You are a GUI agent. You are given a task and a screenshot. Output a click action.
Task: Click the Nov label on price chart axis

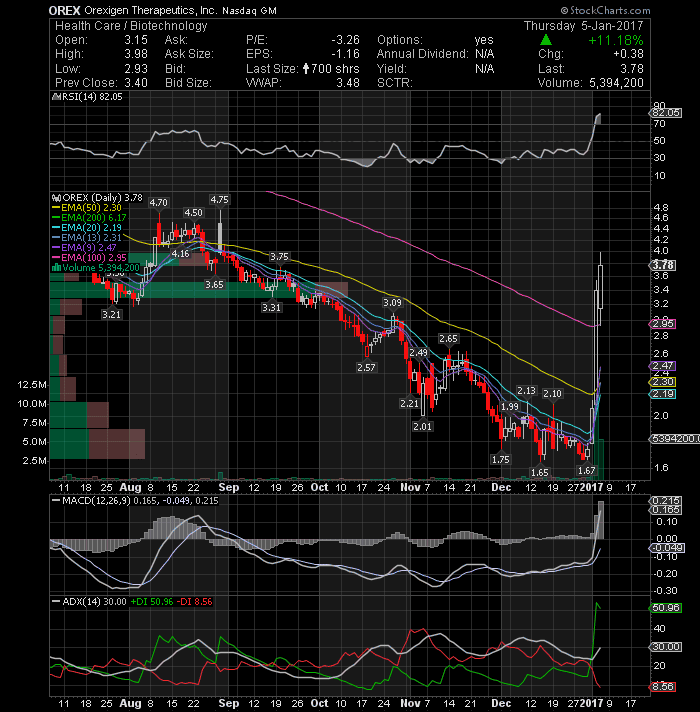point(410,488)
